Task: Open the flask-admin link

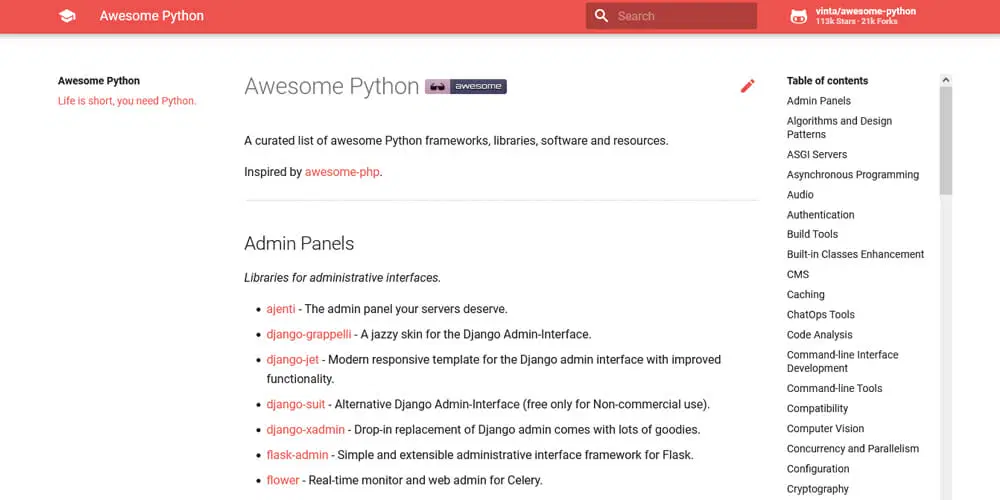Action: (297, 455)
